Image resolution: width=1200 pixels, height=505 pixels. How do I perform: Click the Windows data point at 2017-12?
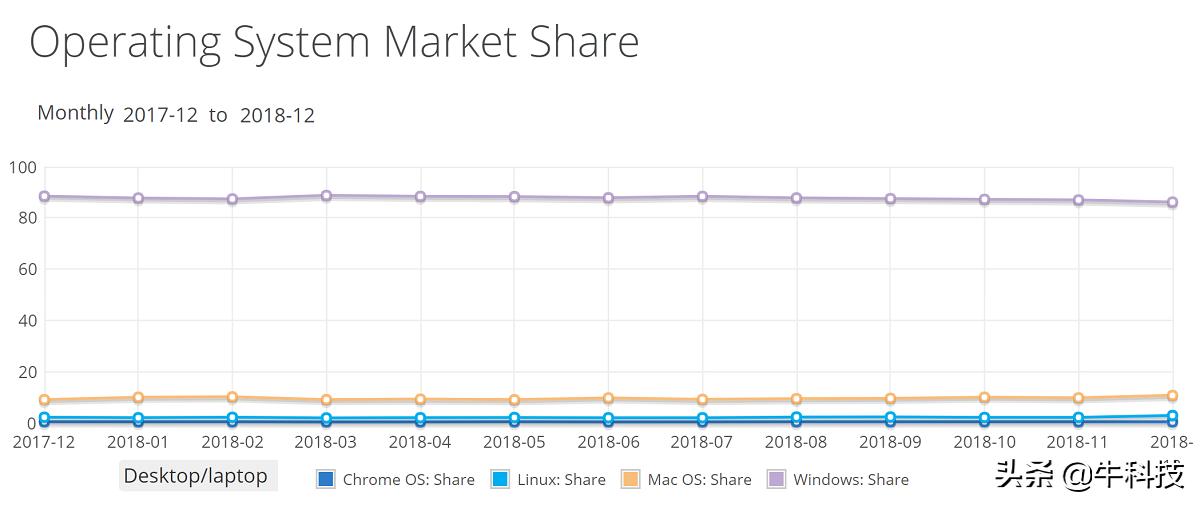tap(44, 197)
